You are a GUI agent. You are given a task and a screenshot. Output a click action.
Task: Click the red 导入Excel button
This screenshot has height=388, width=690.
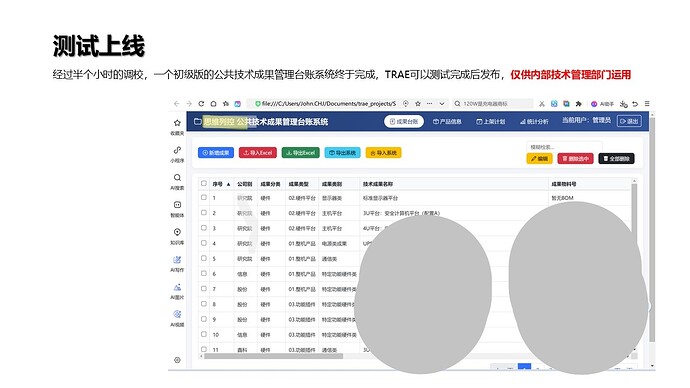click(x=257, y=153)
